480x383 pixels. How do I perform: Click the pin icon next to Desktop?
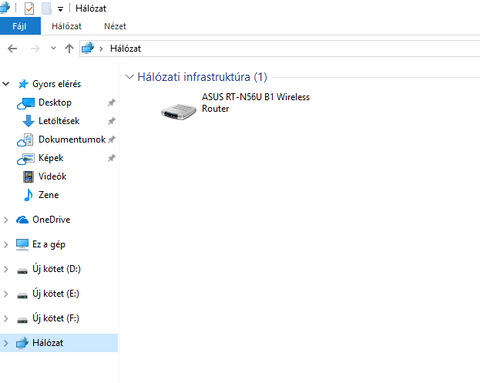click(111, 103)
